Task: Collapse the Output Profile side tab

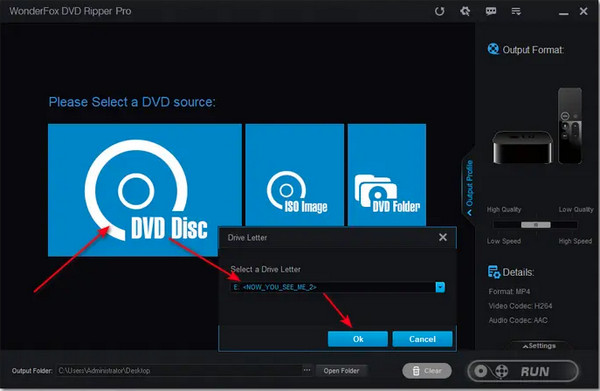Action: [469, 187]
